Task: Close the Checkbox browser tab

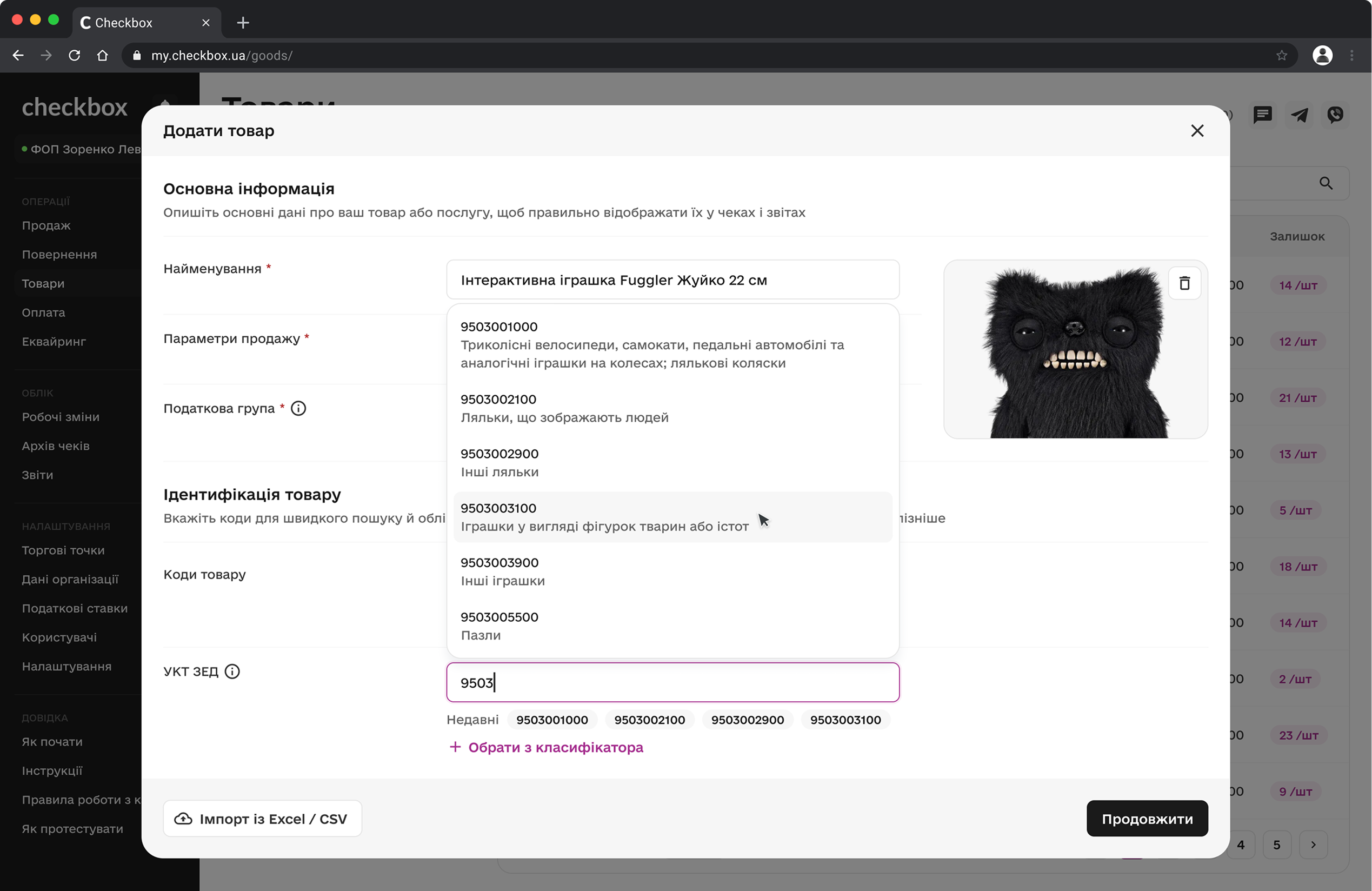Action: 206,23
